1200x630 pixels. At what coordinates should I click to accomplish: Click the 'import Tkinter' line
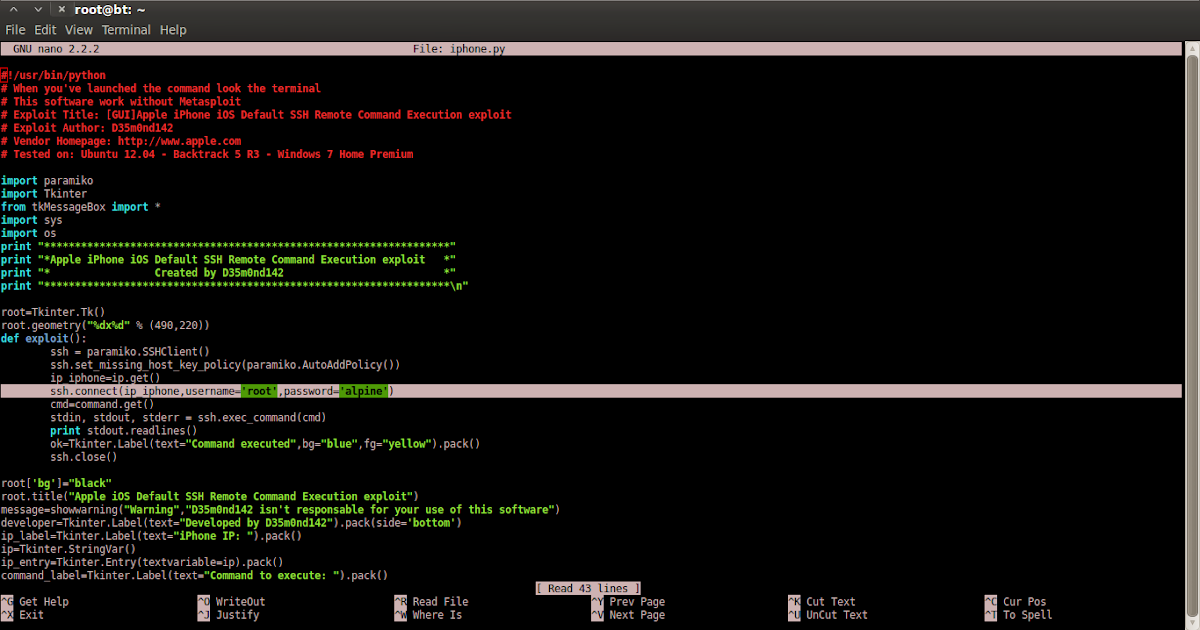pos(44,193)
